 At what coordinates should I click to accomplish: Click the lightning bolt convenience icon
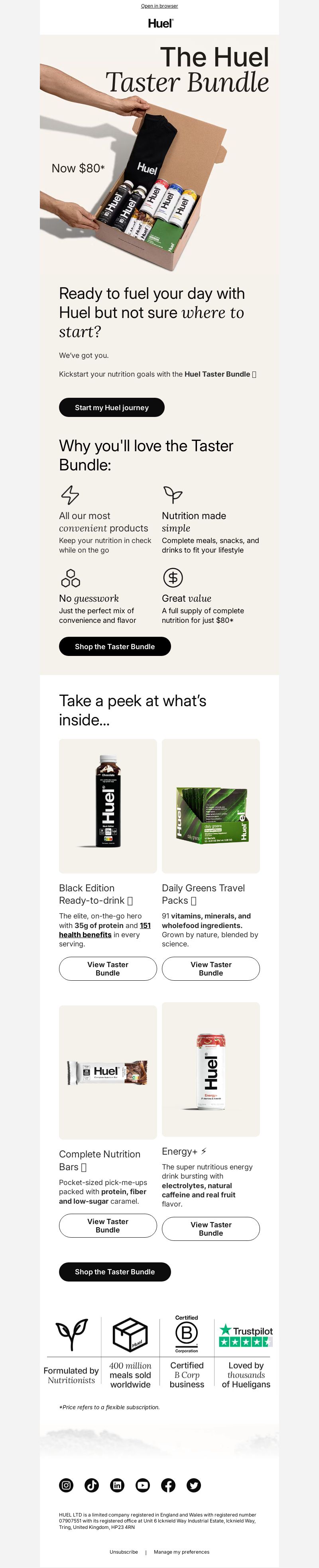coord(70,495)
